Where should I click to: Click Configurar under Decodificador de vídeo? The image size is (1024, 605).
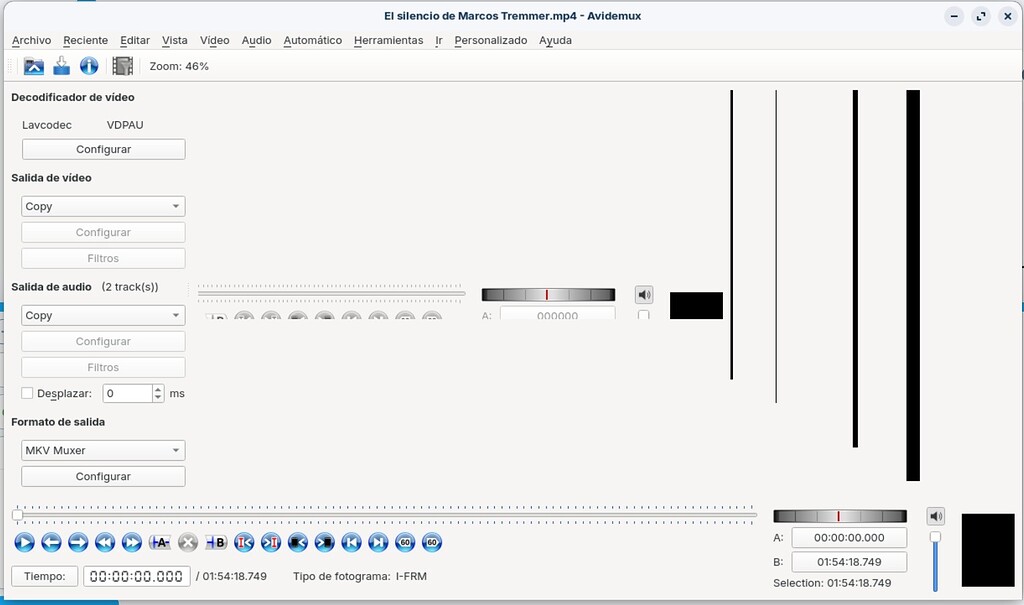[103, 148]
